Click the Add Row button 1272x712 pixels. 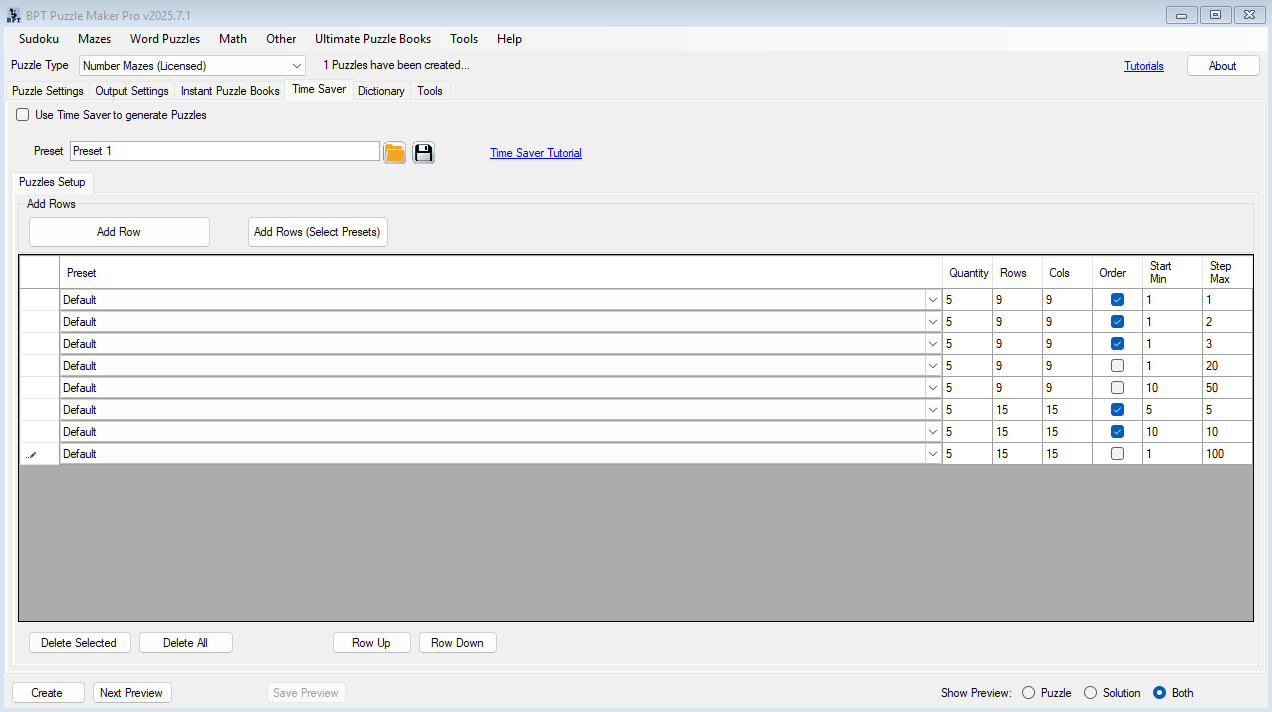pyautogui.click(x=119, y=232)
